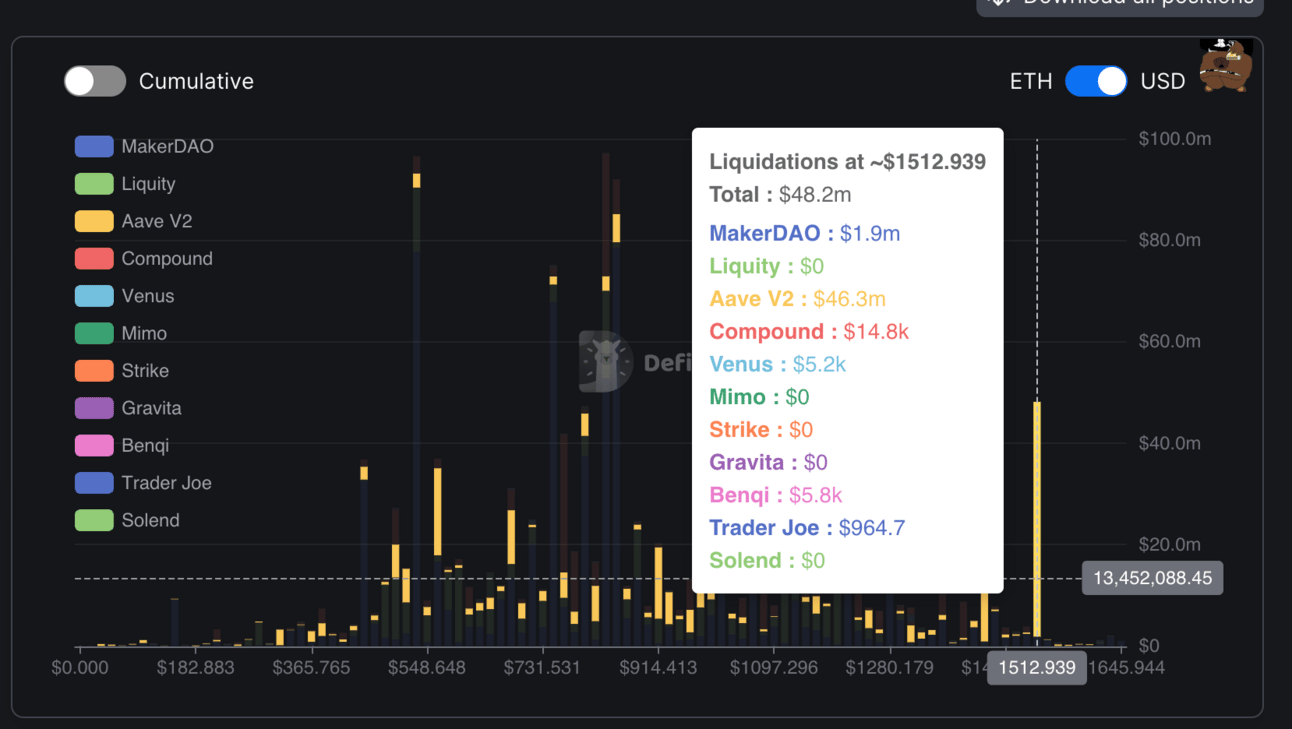Click 'Compound : $14.8k' tooltip row
1292x729 pixels.
point(809,331)
